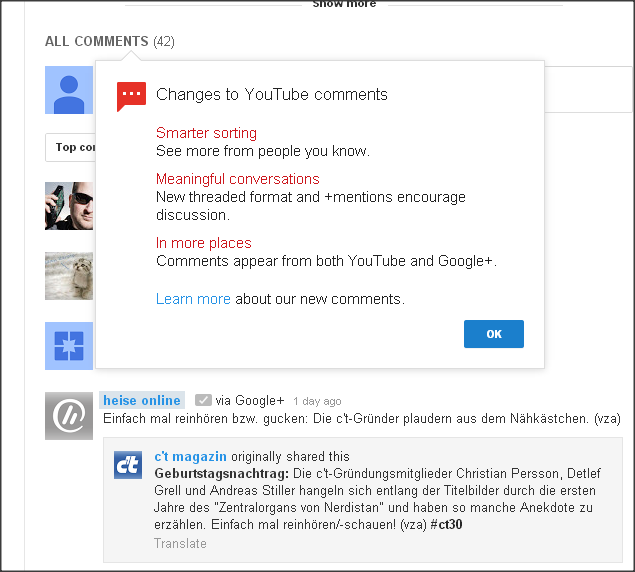
Task: Click the 1 day ago timestamp
Action: (317, 401)
